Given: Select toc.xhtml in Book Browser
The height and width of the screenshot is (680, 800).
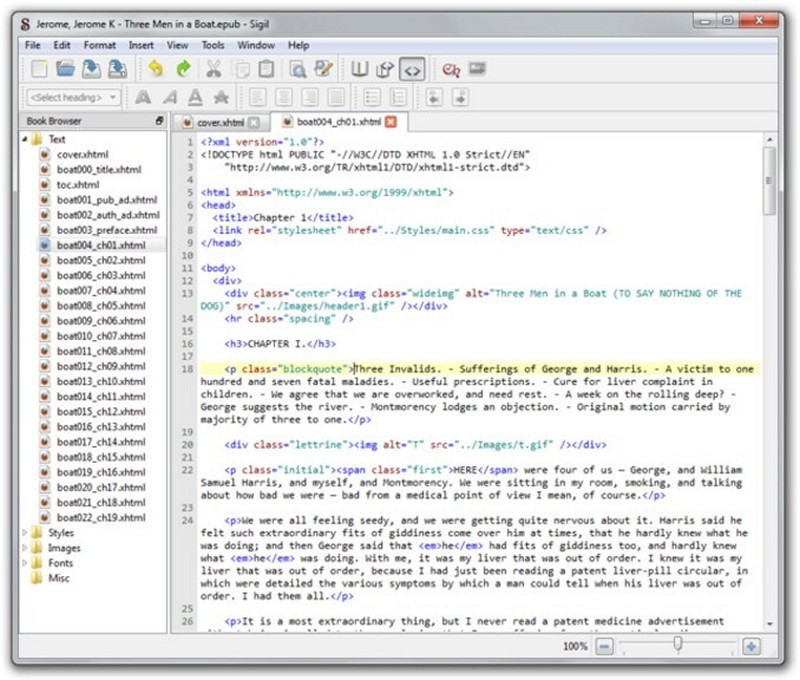Looking at the screenshot, I should (x=78, y=185).
